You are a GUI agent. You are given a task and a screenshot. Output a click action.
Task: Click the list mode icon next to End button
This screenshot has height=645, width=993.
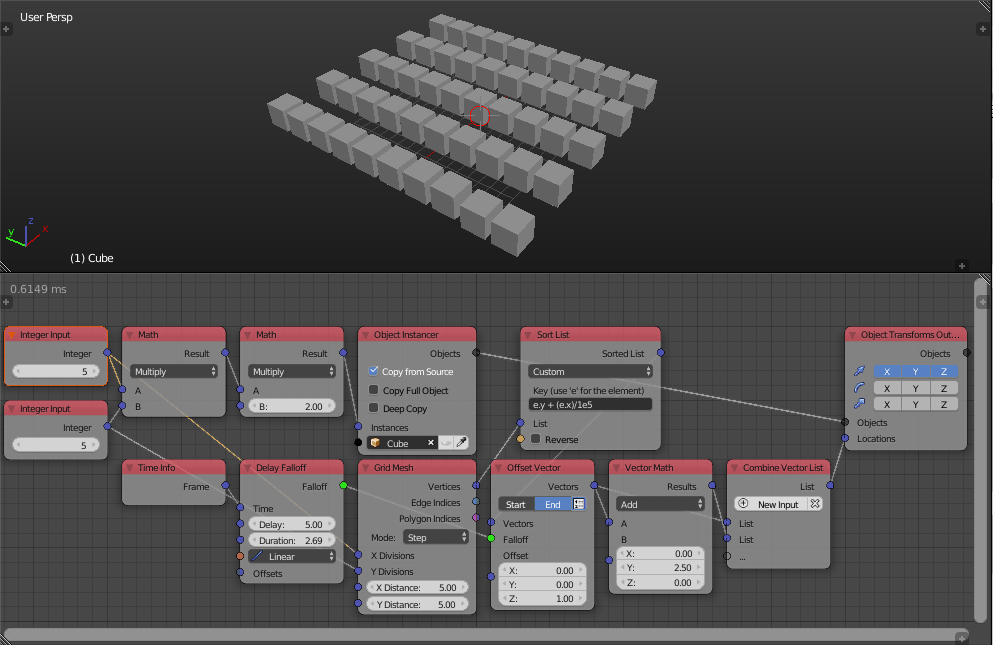click(578, 504)
